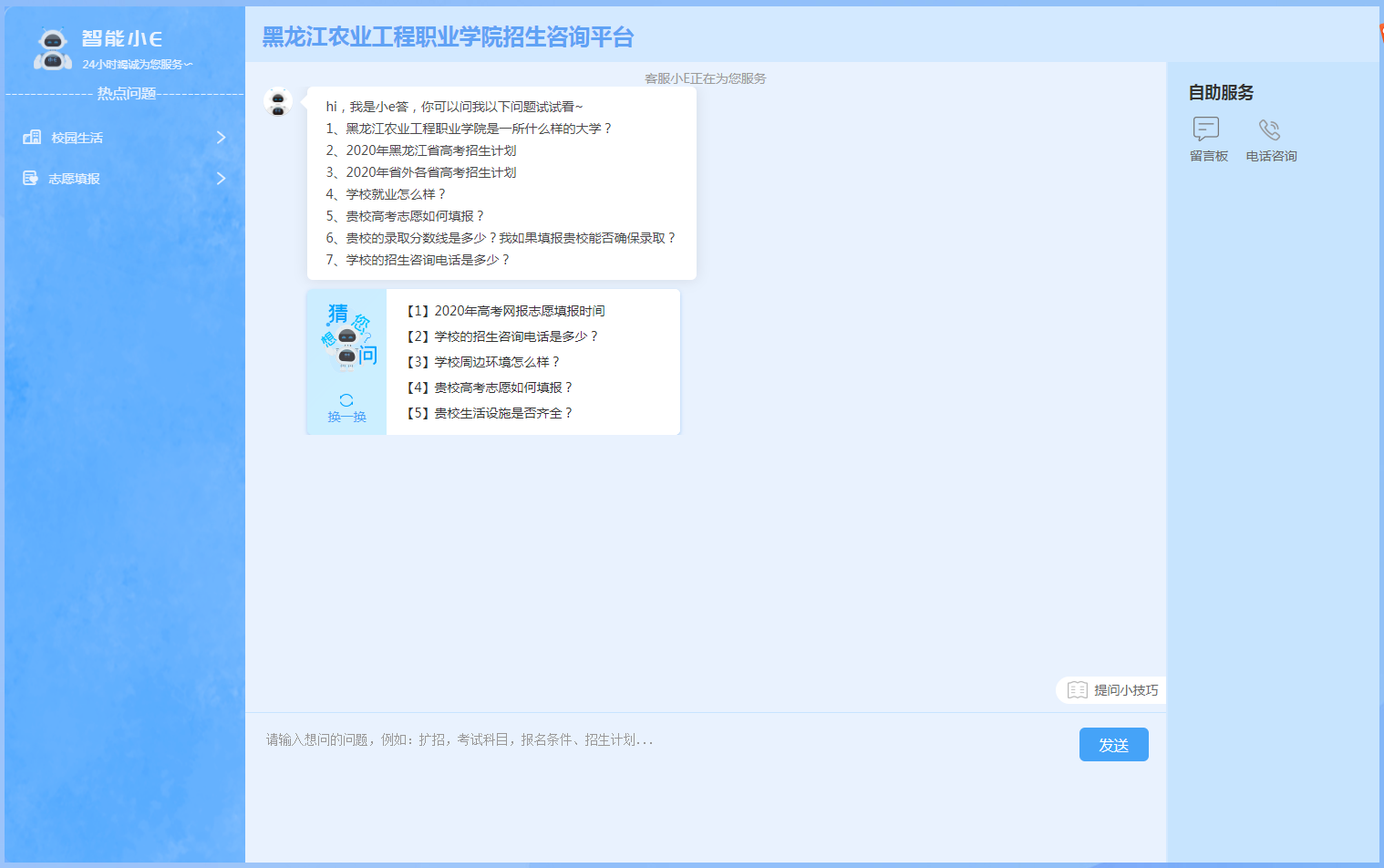Click the 换一换 refresh icon
This screenshot has width=1384, height=868.
[x=346, y=400]
